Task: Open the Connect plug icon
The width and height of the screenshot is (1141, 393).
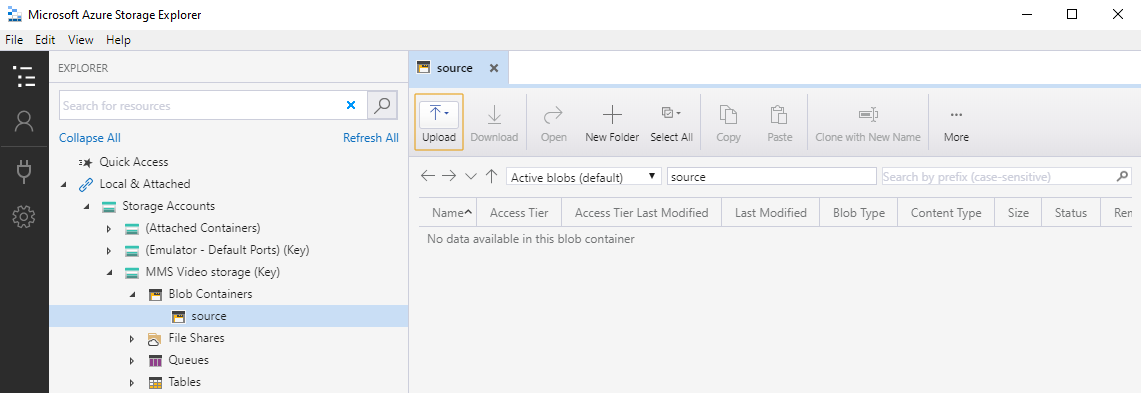Action: point(24,172)
